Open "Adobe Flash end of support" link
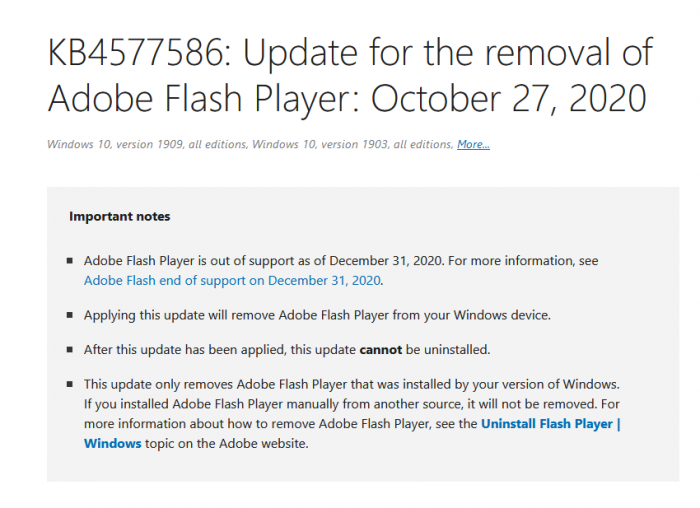Image resolution: width=700 pixels, height=508 pixels. 232,281
